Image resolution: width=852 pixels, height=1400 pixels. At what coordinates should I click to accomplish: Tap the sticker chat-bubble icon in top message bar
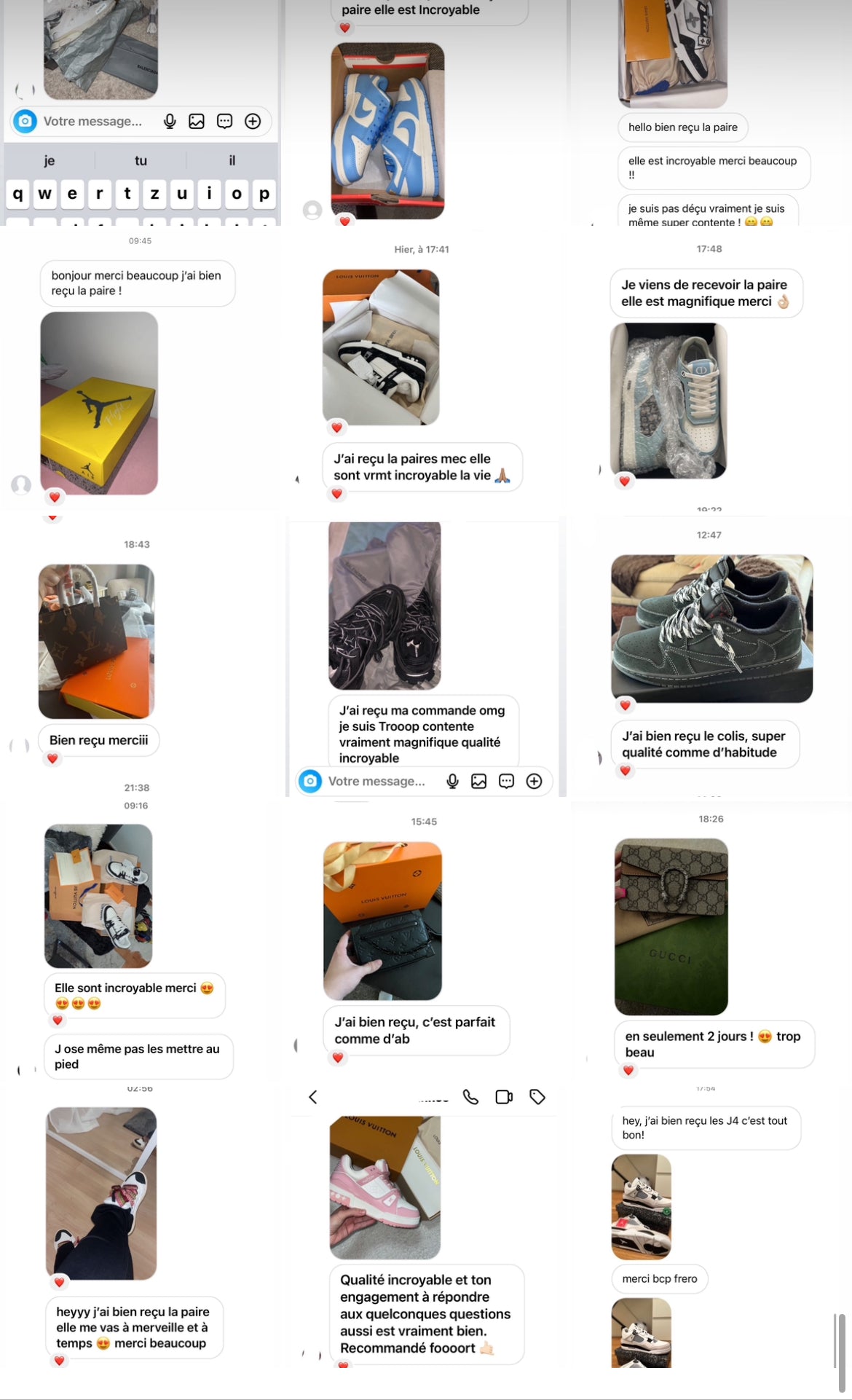click(224, 121)
